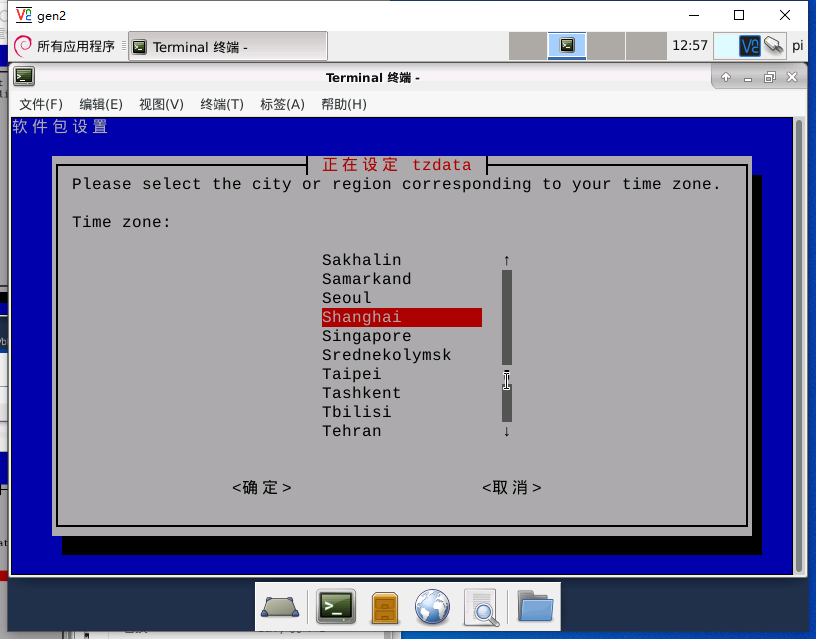Open the 帮助(H) menu
Screen dimensions: 816x639
pos(343,105)
